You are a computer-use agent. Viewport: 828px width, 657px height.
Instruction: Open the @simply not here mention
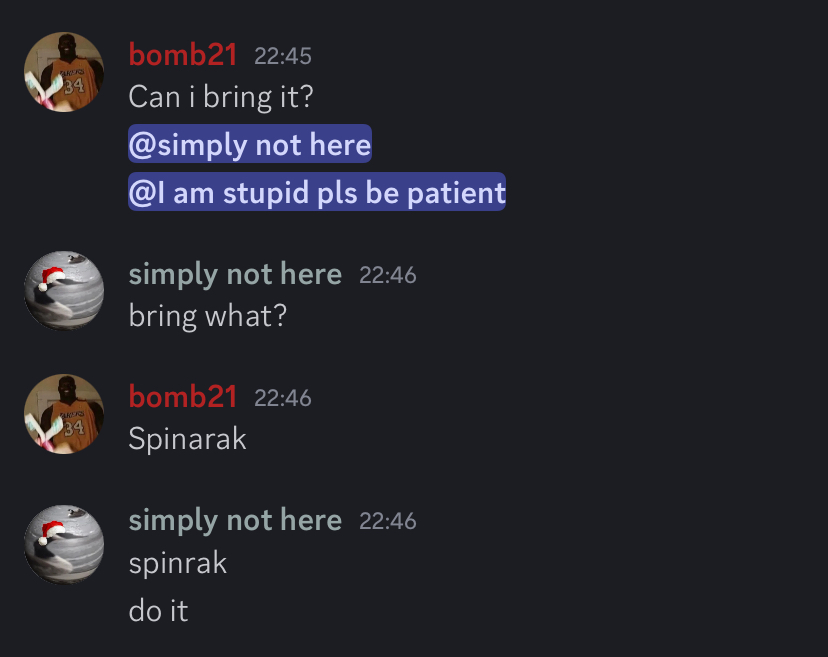(x=250, y=145)
